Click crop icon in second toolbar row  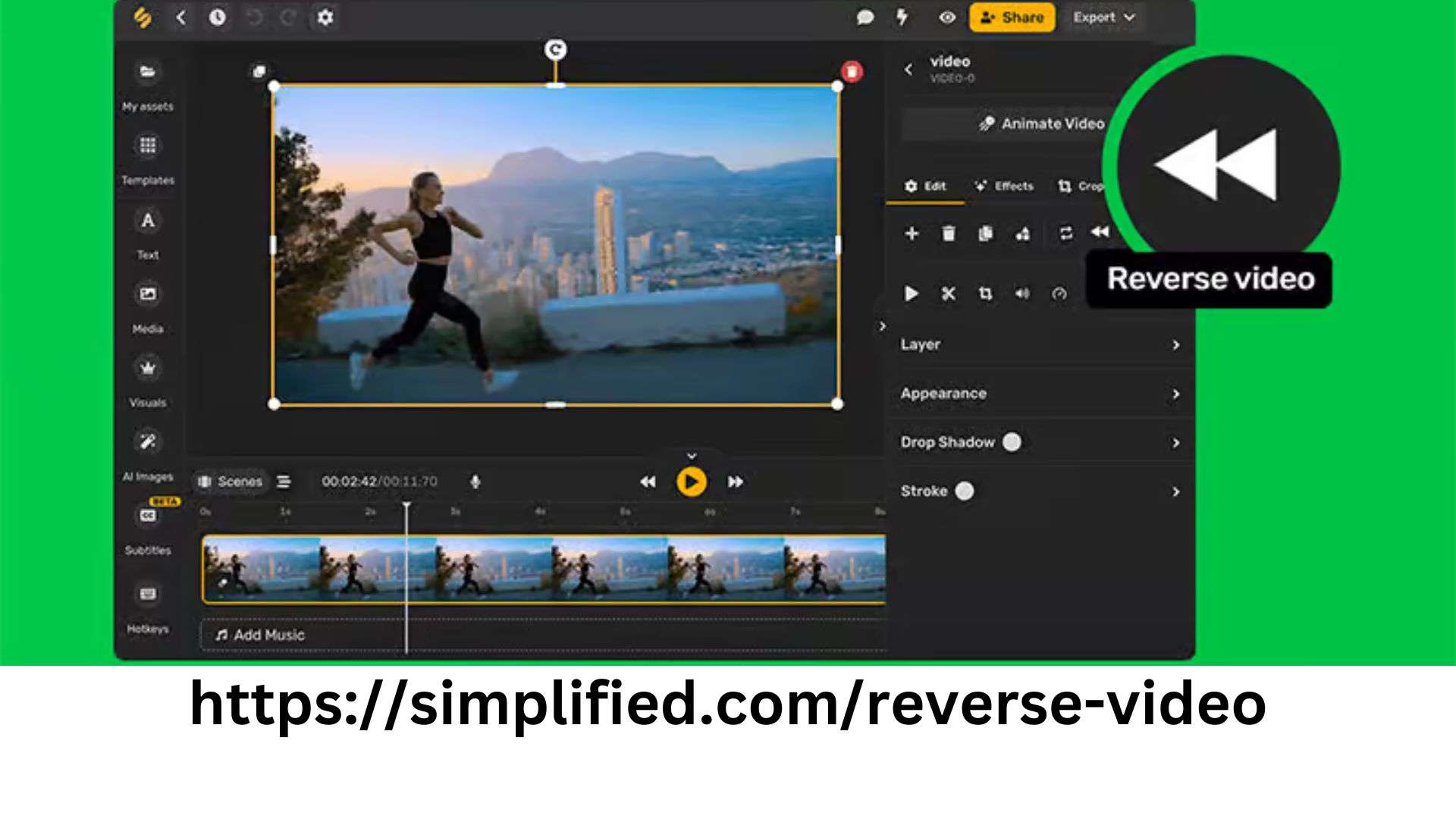tap(985, 293)
